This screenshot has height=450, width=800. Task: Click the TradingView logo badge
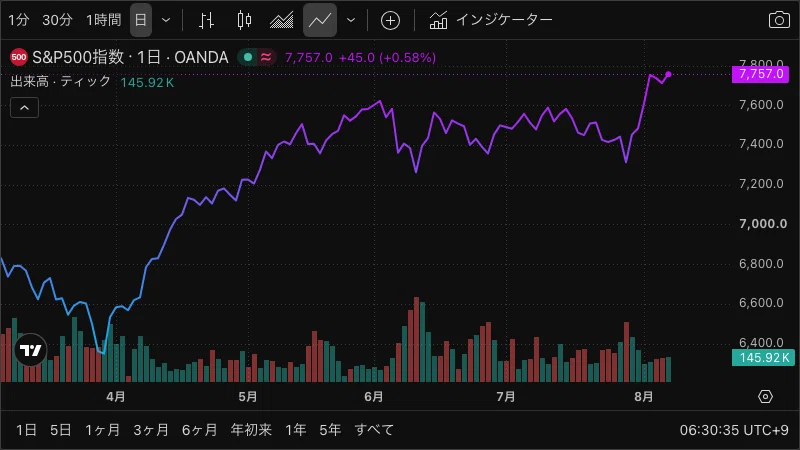pyautogui.click(x=30, y=350)
